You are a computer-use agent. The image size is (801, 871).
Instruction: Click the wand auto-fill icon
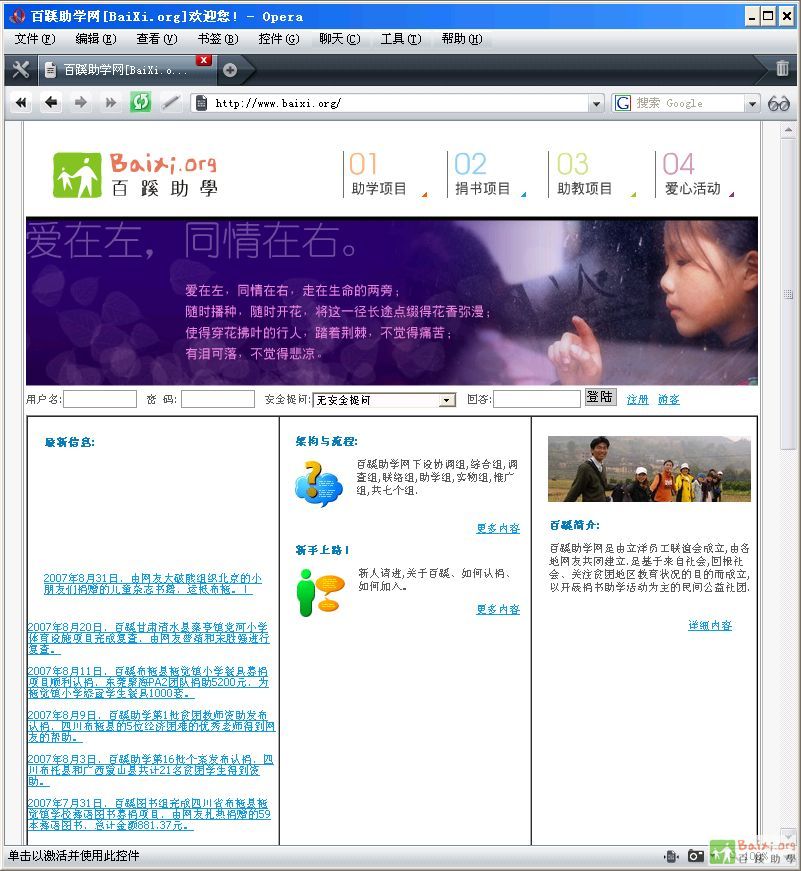tap(171, 103)
